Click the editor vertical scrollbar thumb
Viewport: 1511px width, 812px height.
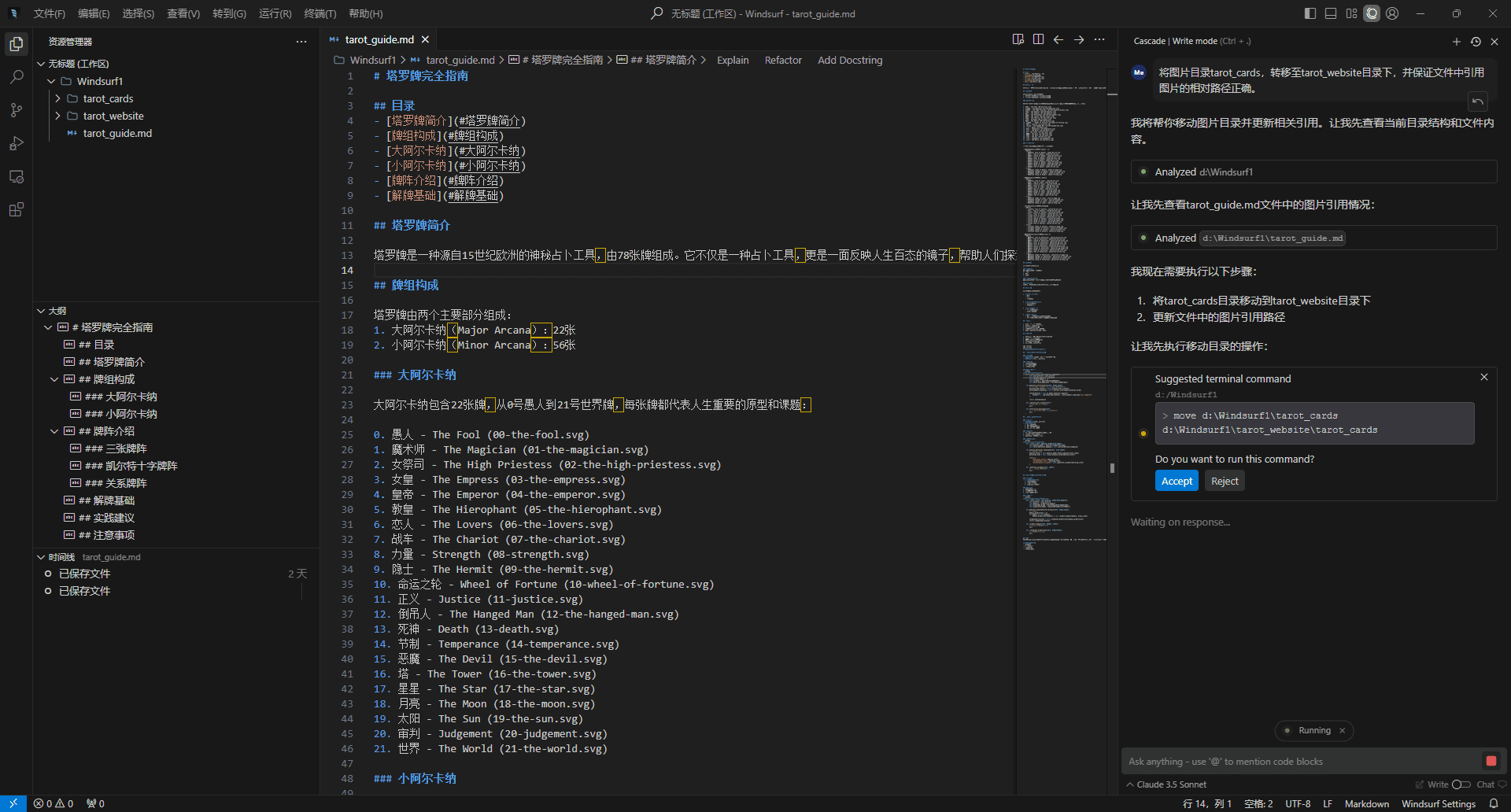pyautogui.click(x=1112, y=467)
